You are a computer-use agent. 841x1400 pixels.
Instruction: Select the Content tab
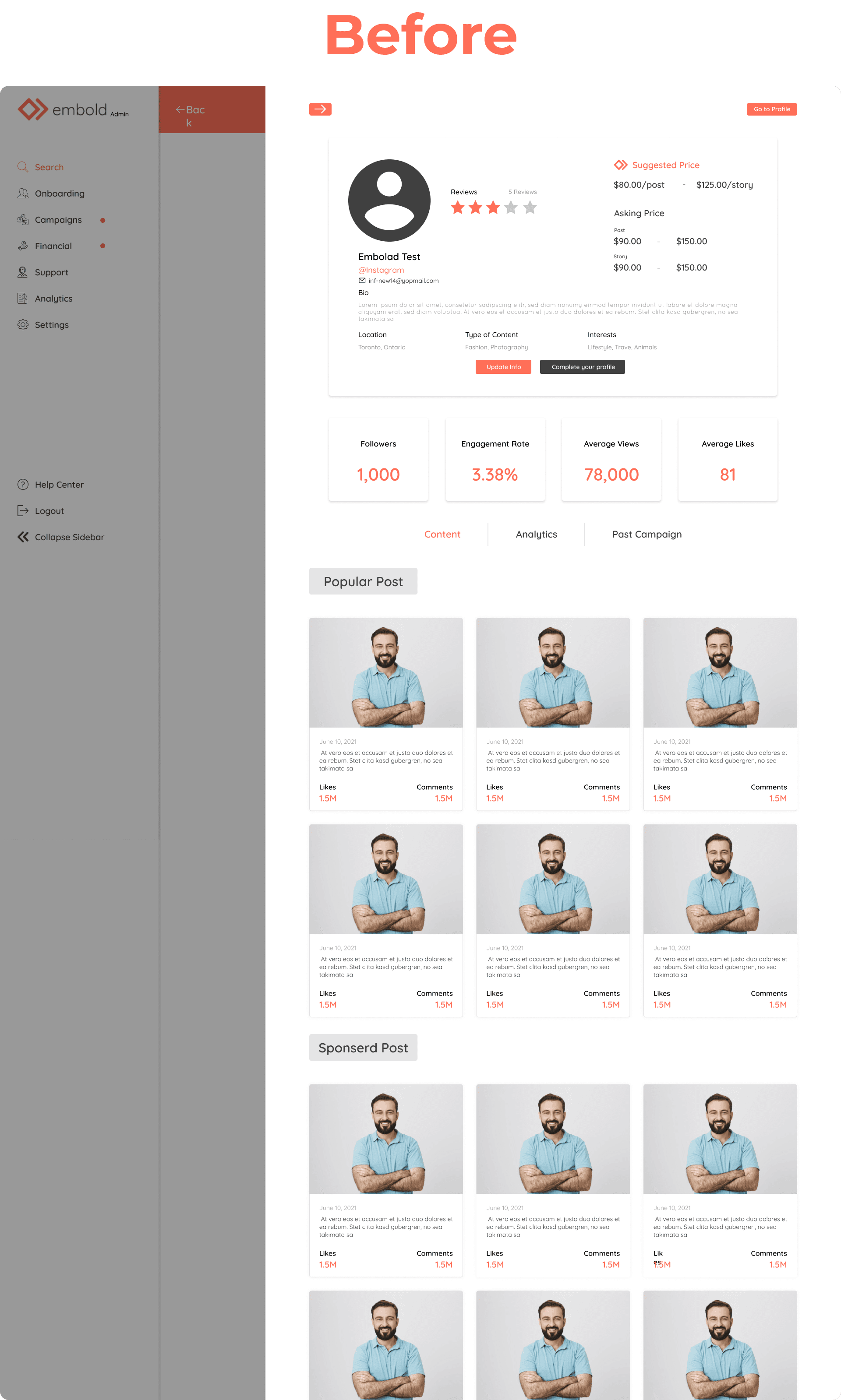442,534
